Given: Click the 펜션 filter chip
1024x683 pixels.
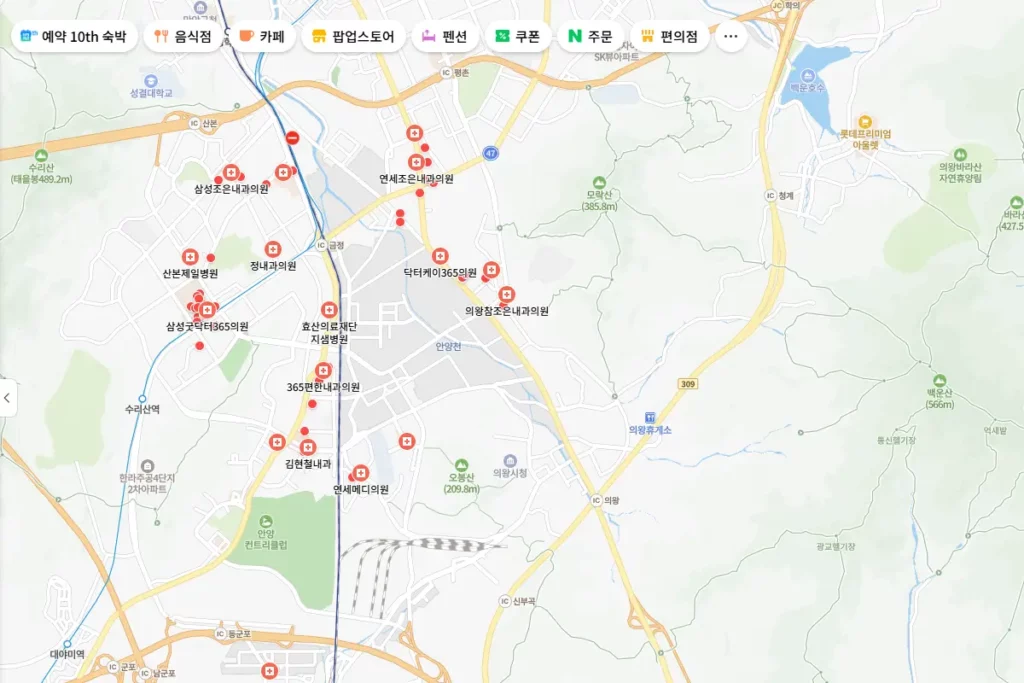Looking at the screenshot, I should [452, 33].
